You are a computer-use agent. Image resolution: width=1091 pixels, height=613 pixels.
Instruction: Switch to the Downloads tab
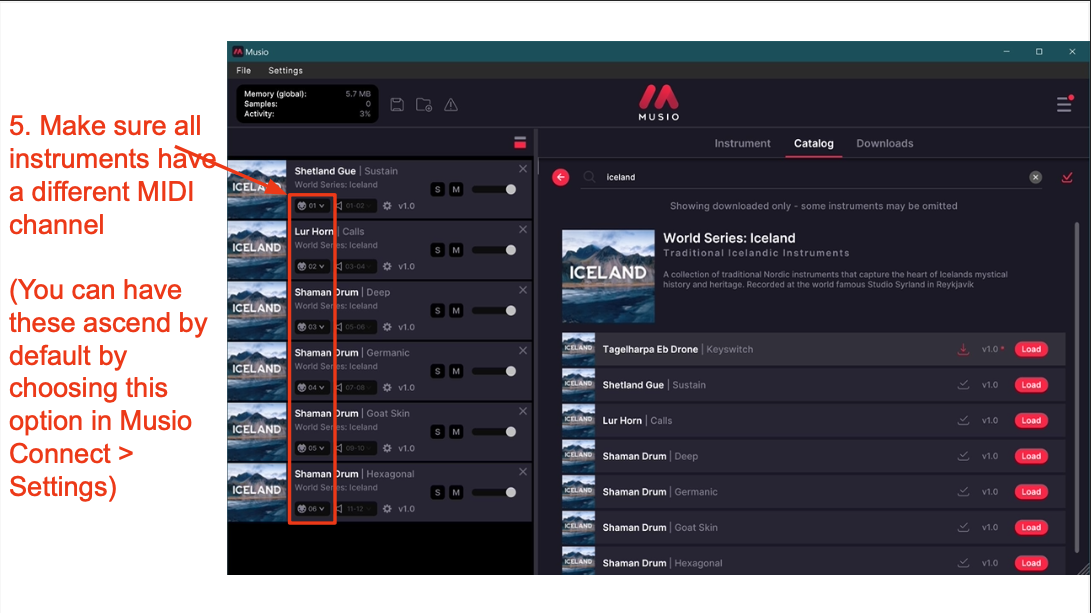point(884,143)
